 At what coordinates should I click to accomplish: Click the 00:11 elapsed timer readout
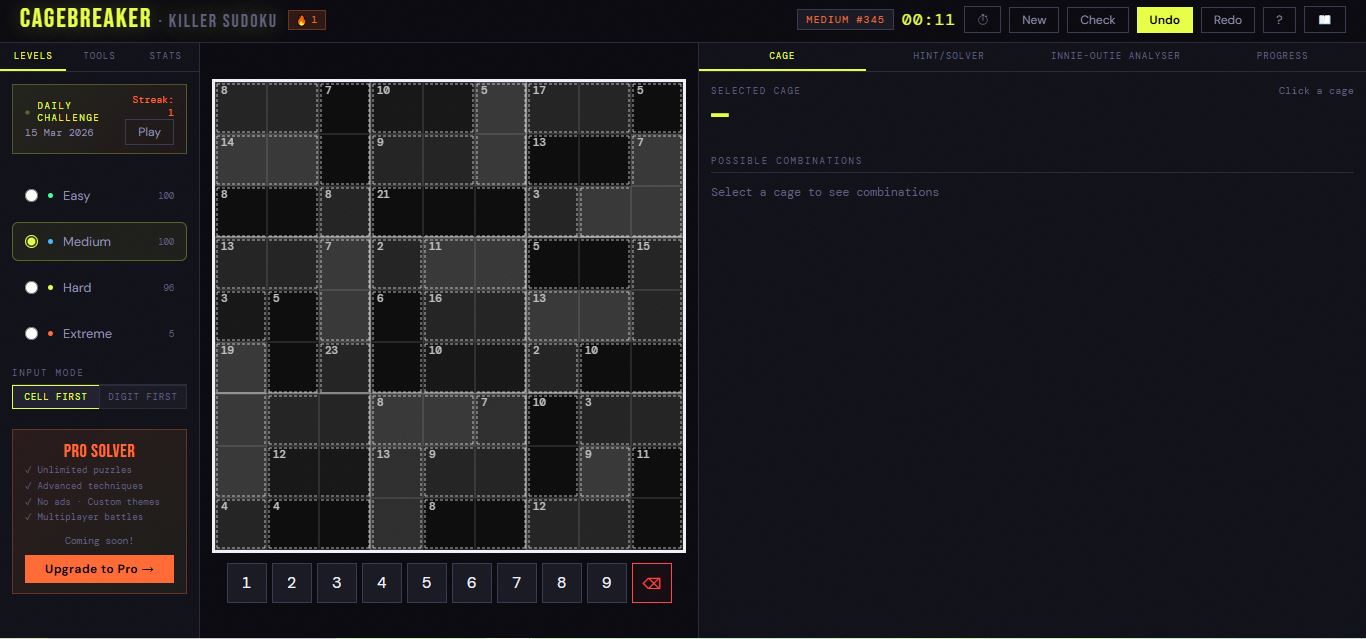point(928,20)
